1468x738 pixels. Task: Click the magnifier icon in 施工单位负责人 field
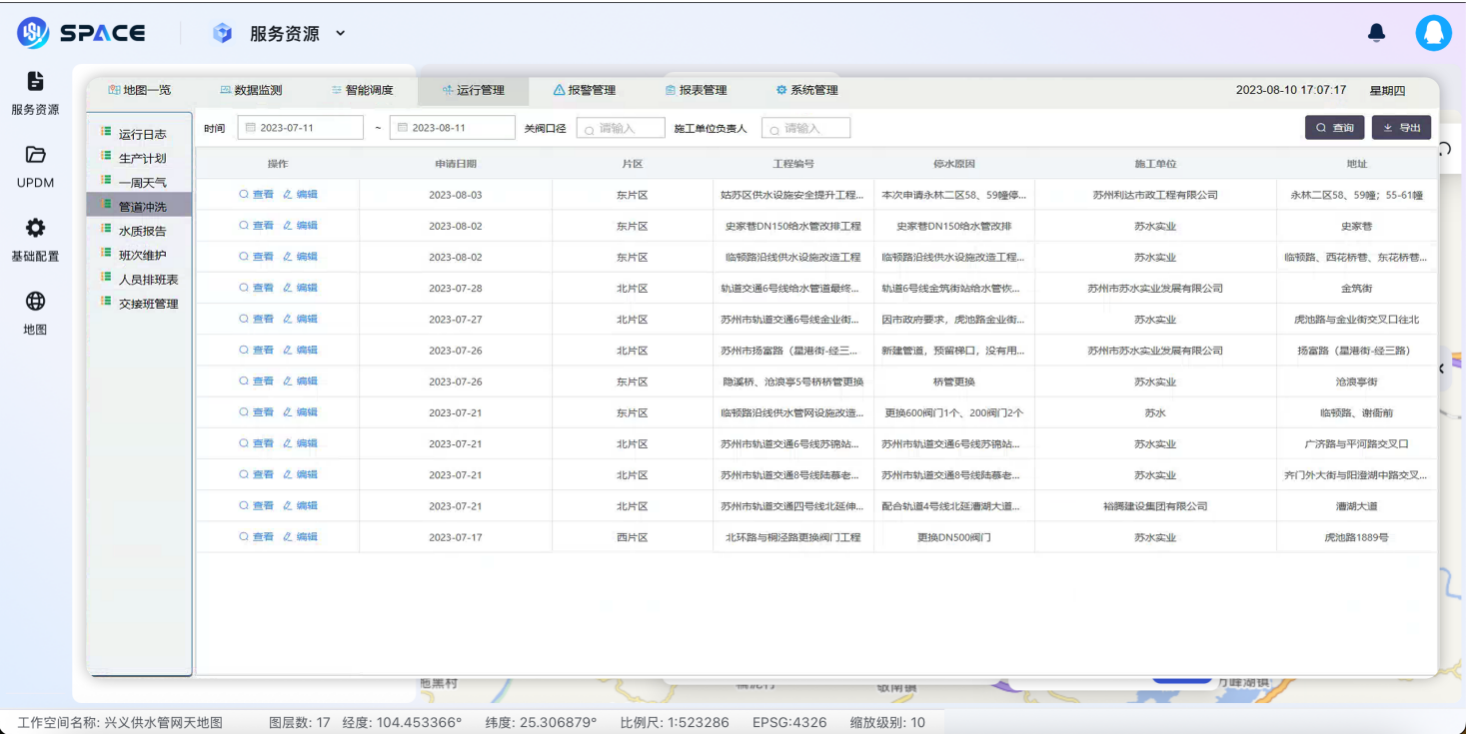773,127
